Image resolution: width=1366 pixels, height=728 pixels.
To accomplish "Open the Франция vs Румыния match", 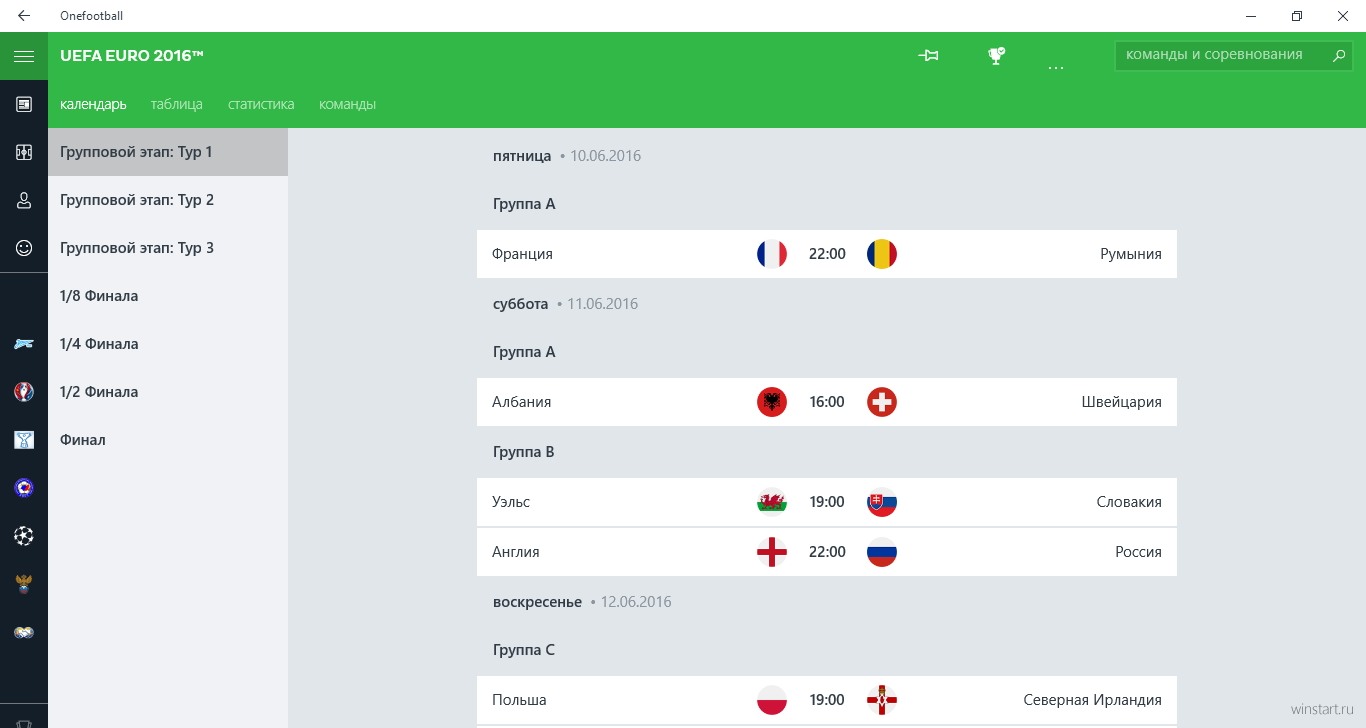I will coord(827,254).
